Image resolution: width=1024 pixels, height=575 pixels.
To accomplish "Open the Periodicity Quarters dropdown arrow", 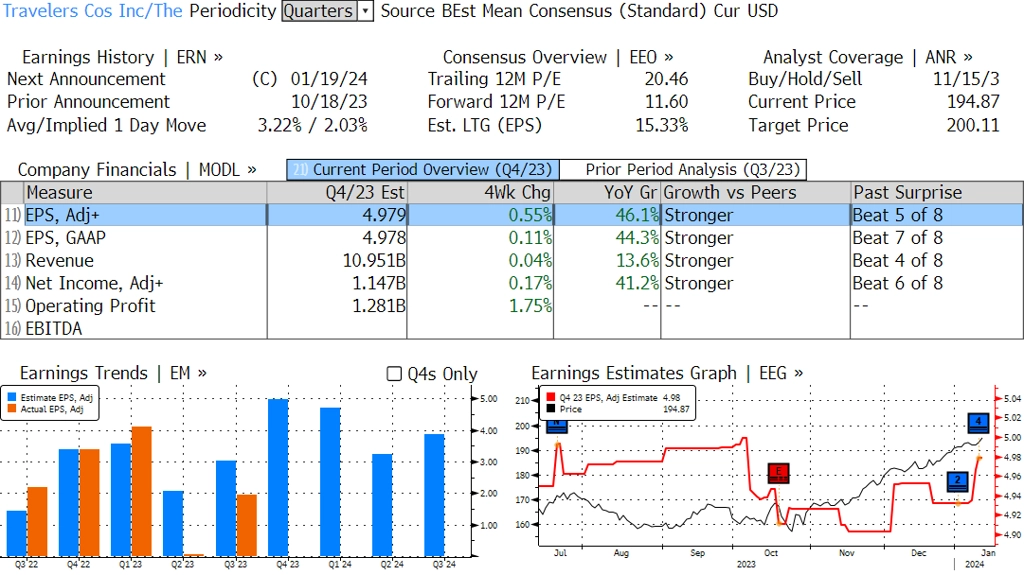I will pos(366,11).
